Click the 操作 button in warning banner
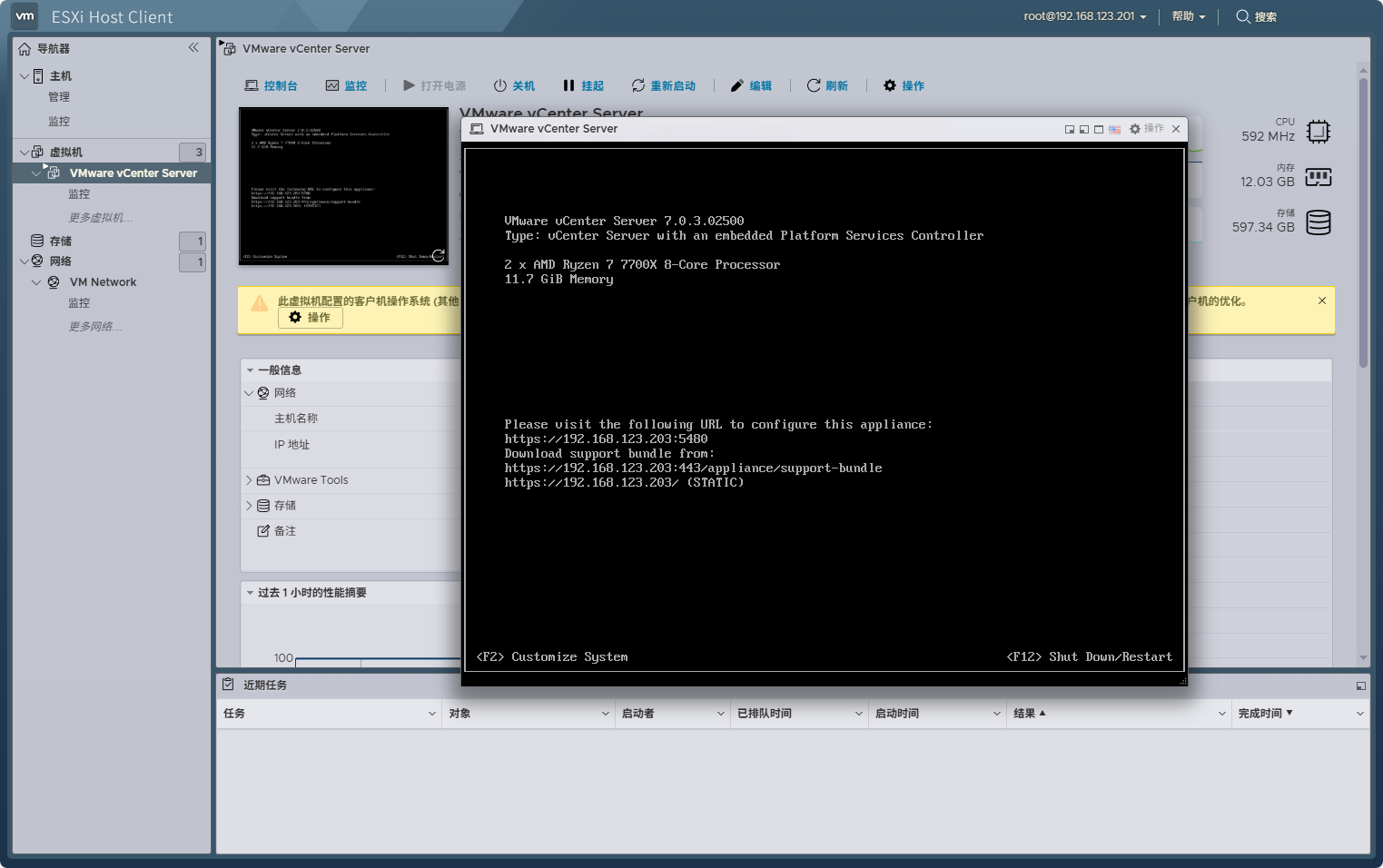 pyautogui.click(x=310, y=318)
